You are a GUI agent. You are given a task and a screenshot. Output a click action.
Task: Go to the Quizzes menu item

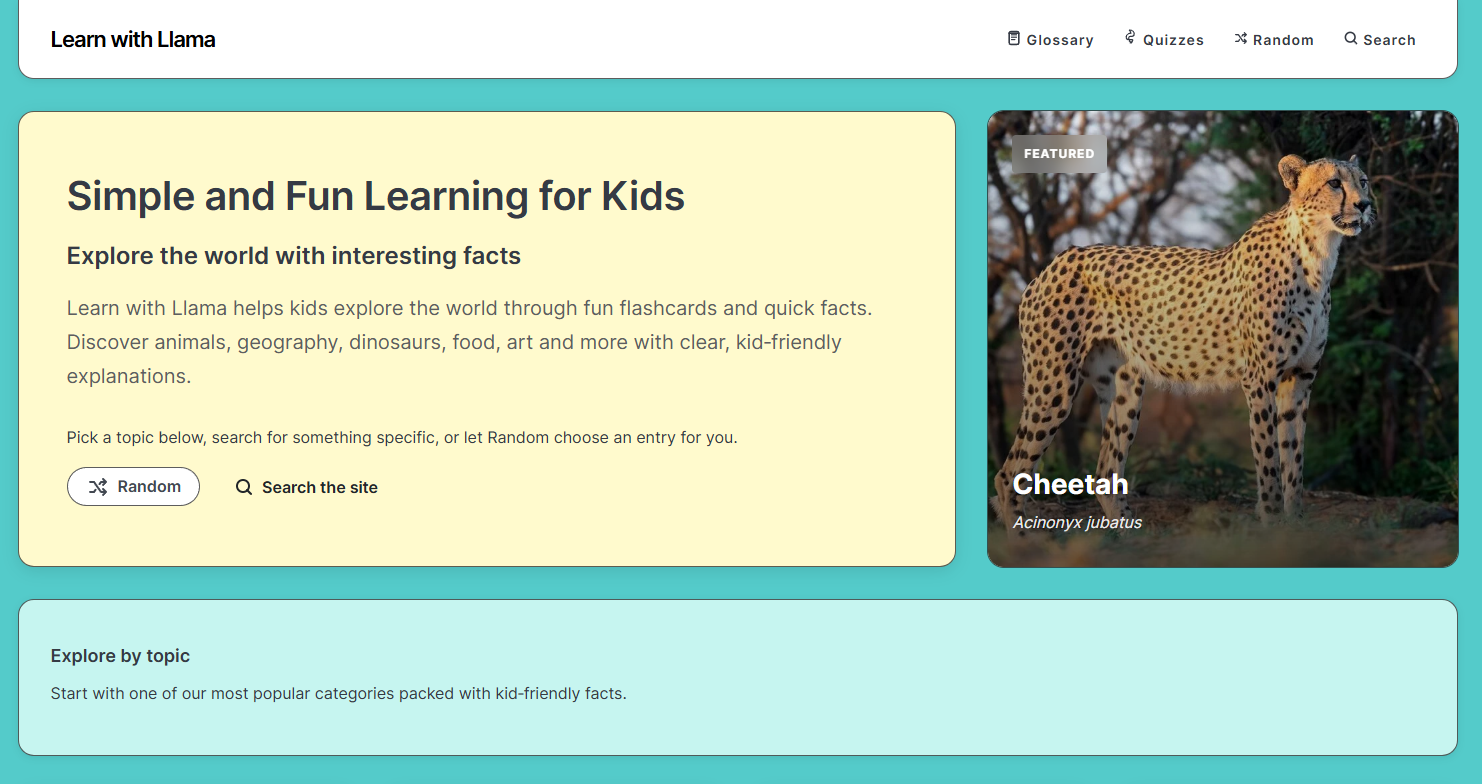1173,40
